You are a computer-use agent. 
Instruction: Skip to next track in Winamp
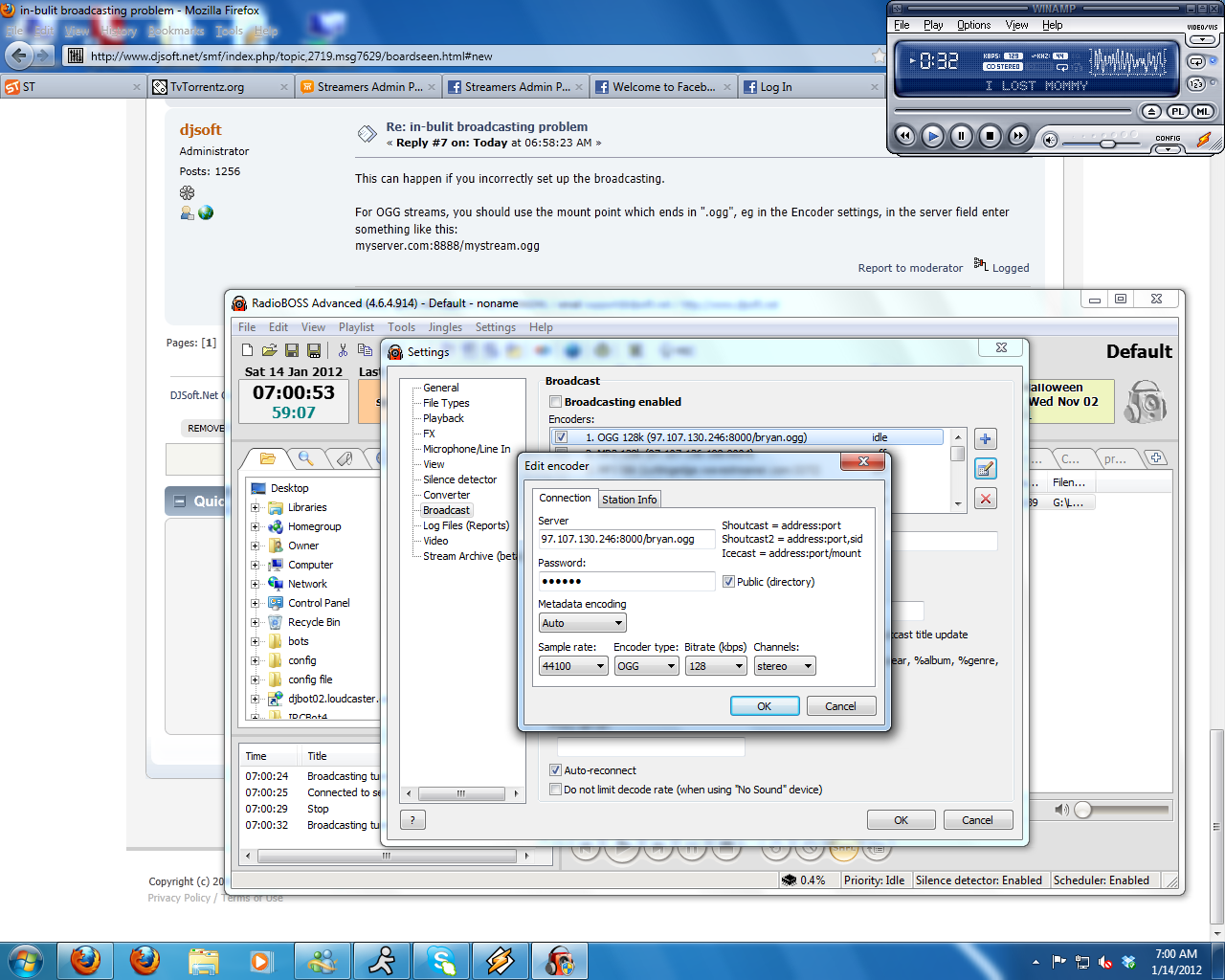click(x=1018, y=136)
